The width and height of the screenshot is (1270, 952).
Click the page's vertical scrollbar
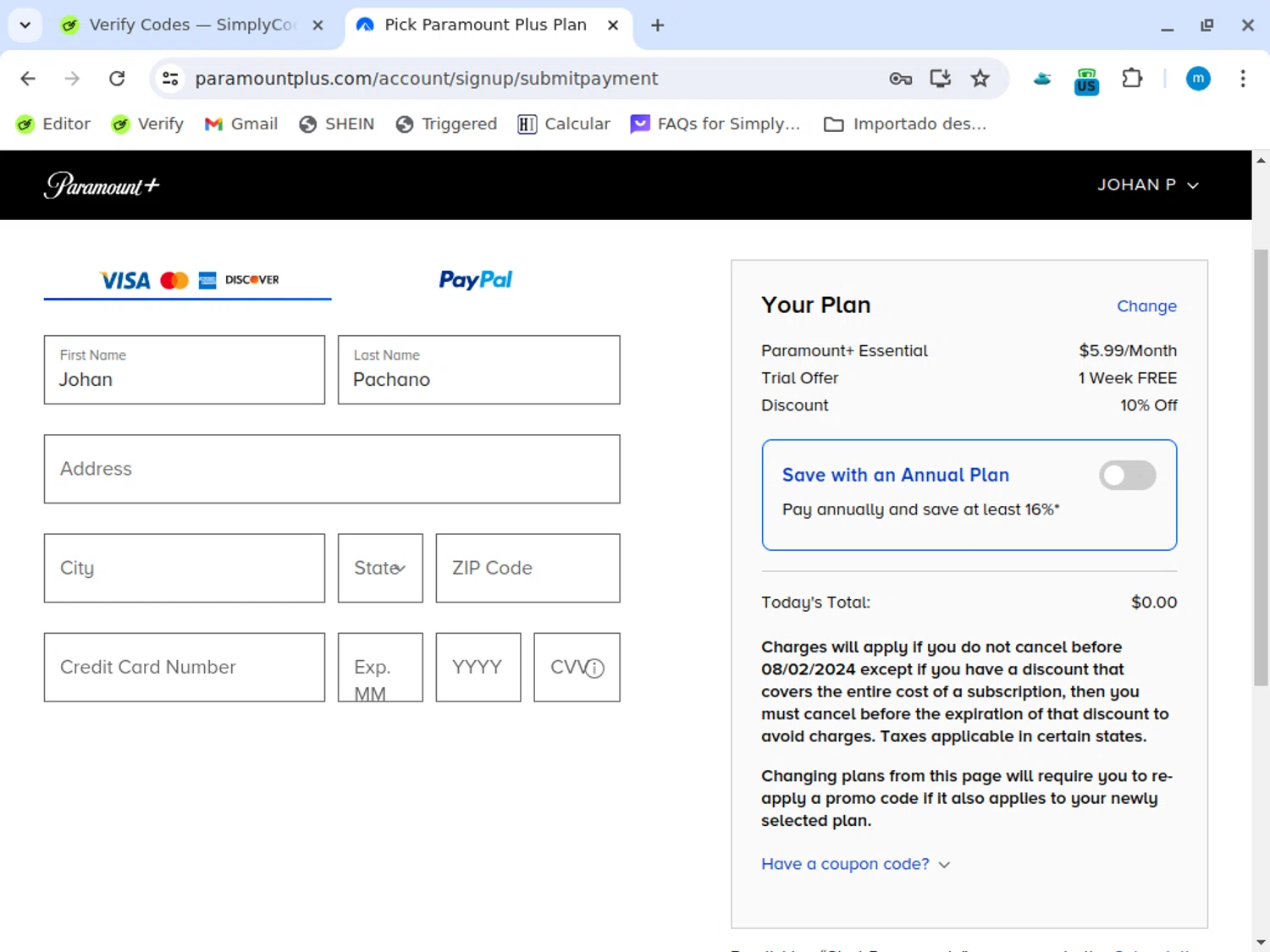point(1261,465)
